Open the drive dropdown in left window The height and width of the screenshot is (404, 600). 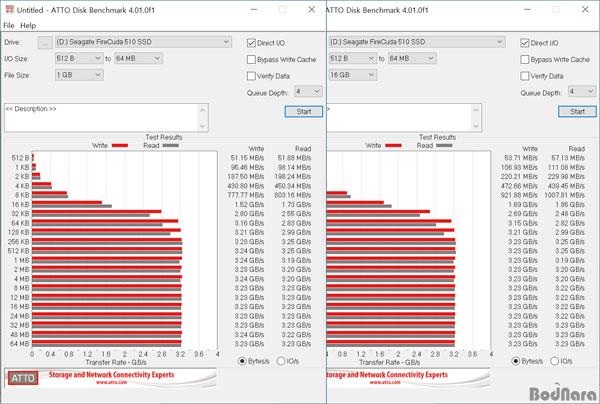pyautogui.click(x=143, y=42)
